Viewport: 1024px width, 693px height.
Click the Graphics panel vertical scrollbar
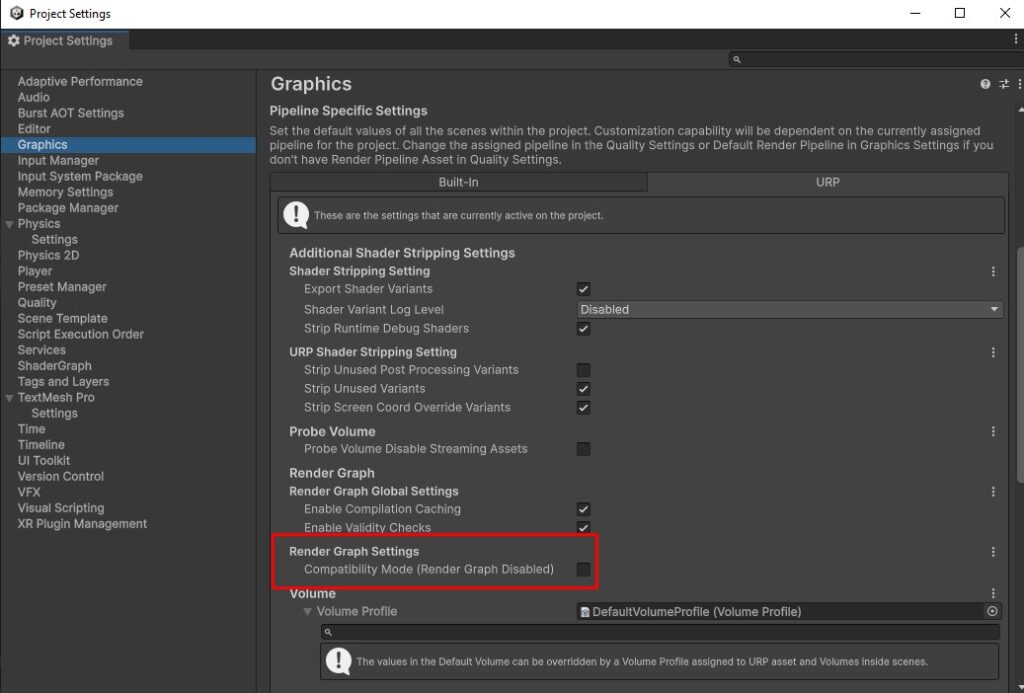(x=1020, y=366)
